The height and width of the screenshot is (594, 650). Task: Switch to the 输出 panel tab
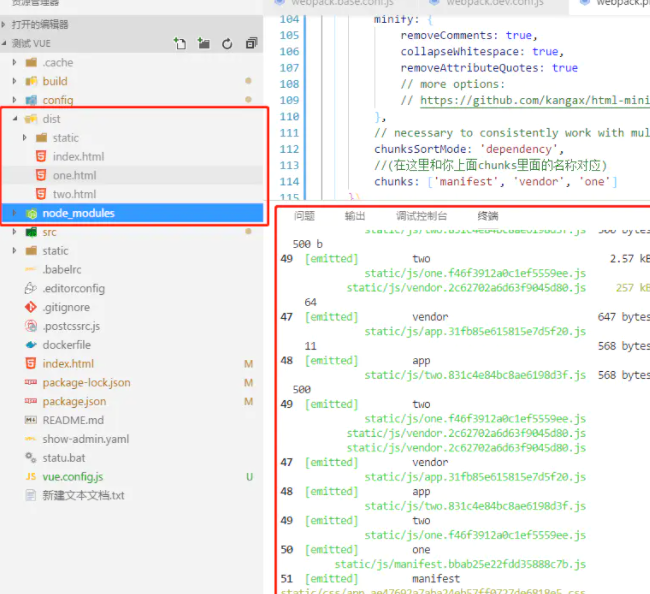coord(355,216)
